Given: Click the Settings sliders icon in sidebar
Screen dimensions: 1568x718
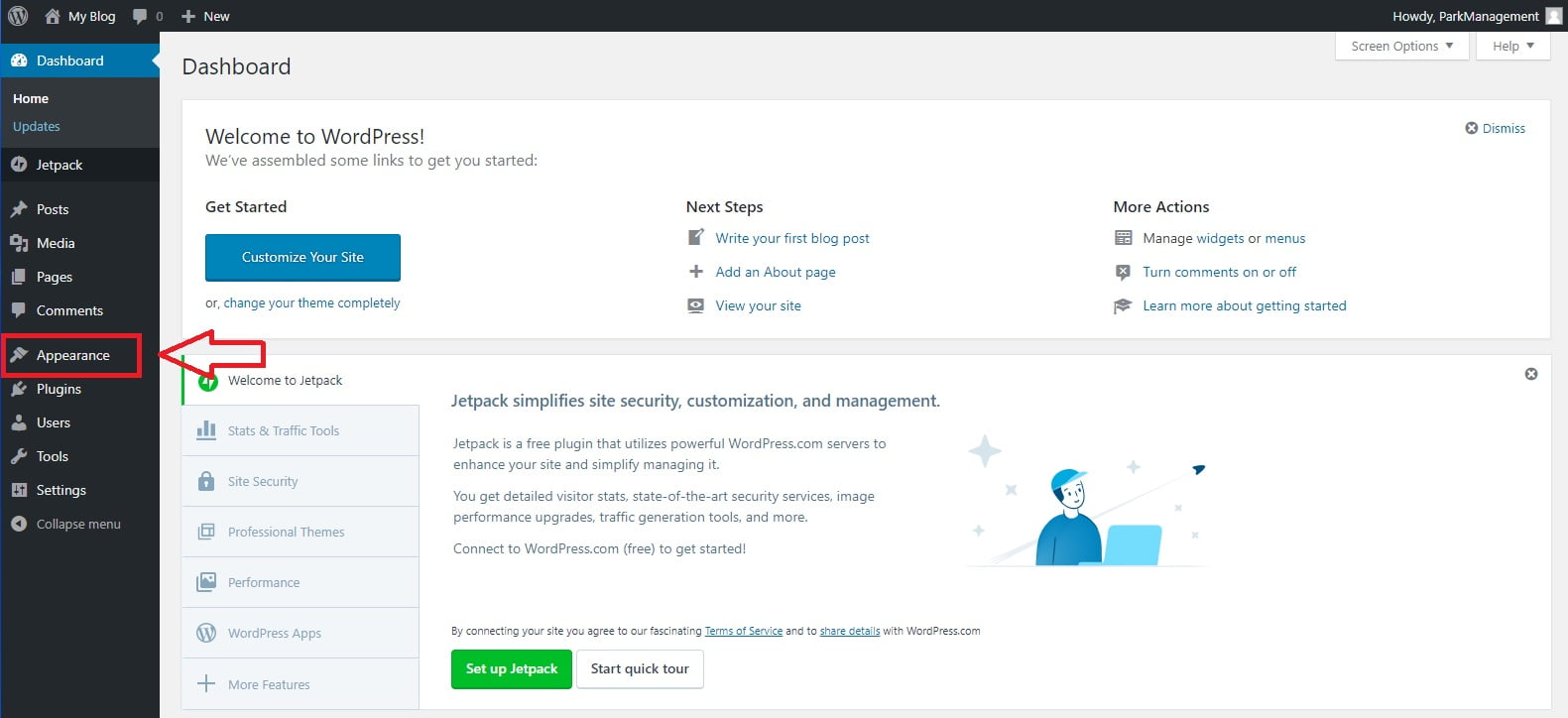Looking at the screenshot, I should (19, 490).
